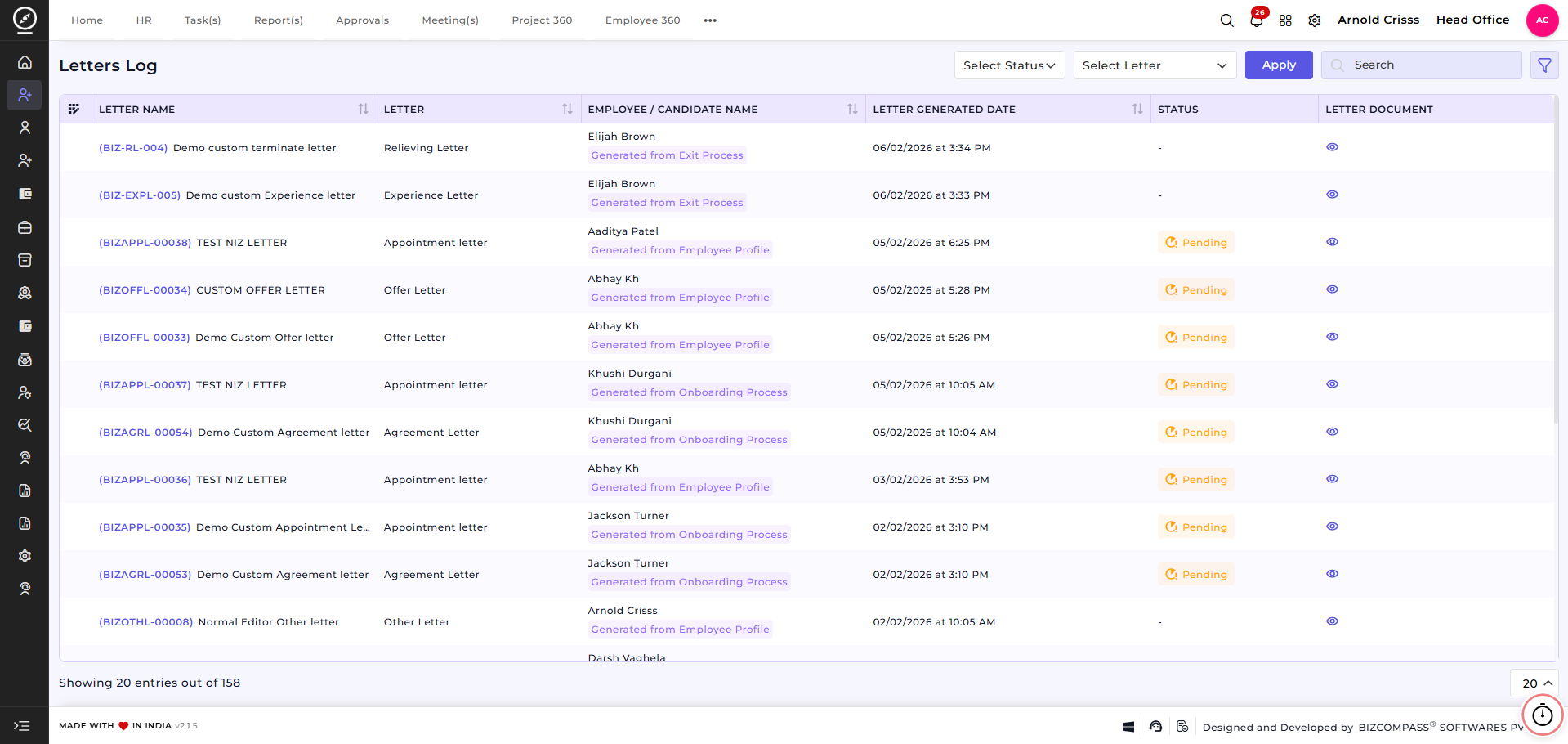
Task: Expand the sidebar with the bottom menu toggle
Action: pyautogui.click(x=22, y=726)
